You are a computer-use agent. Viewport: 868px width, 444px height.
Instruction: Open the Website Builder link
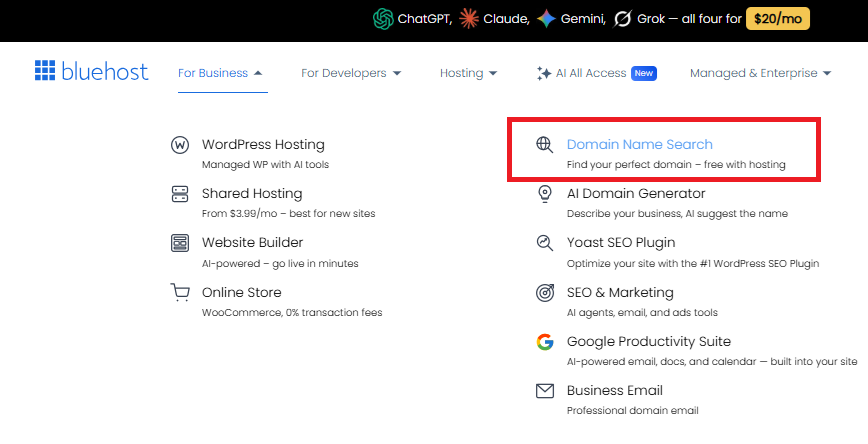click(x=252, y=242)
